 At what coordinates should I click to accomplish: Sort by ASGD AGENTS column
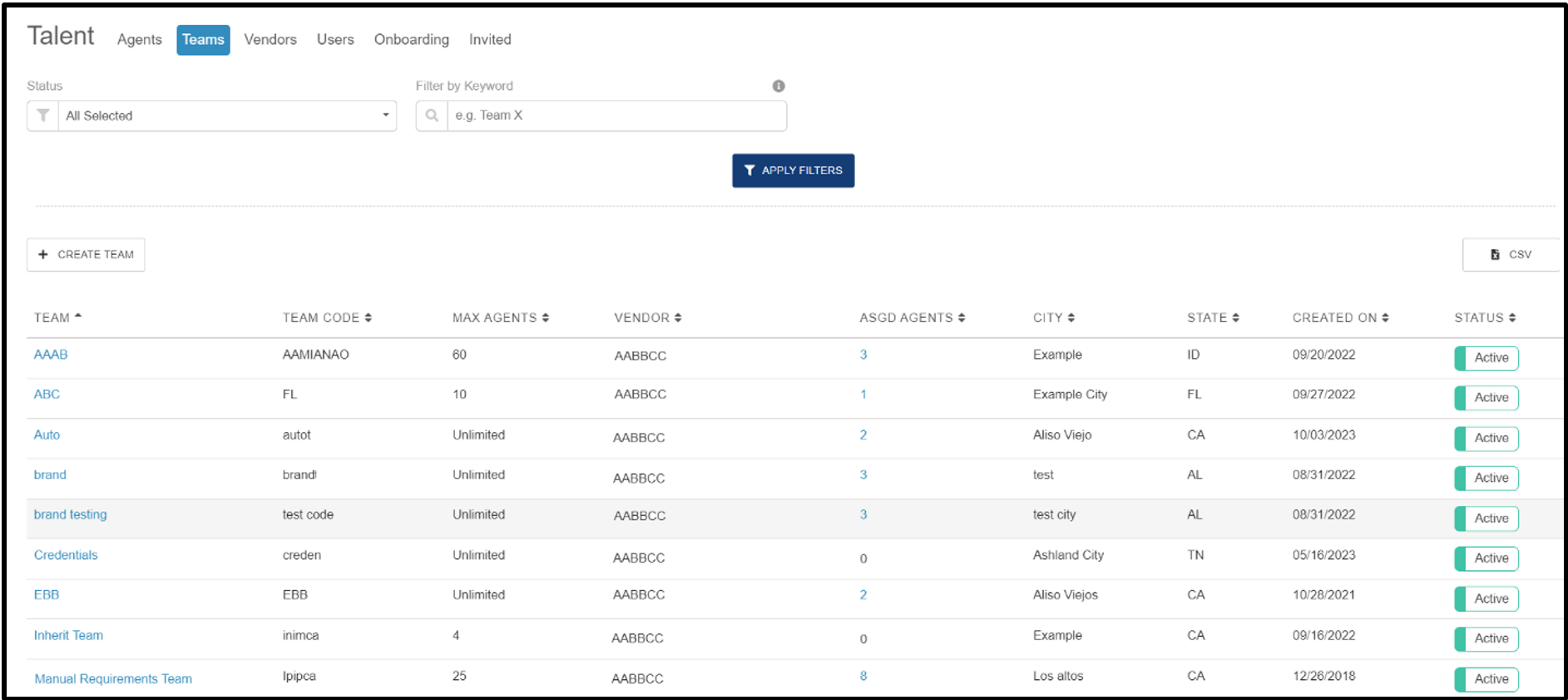click(913, 318)
